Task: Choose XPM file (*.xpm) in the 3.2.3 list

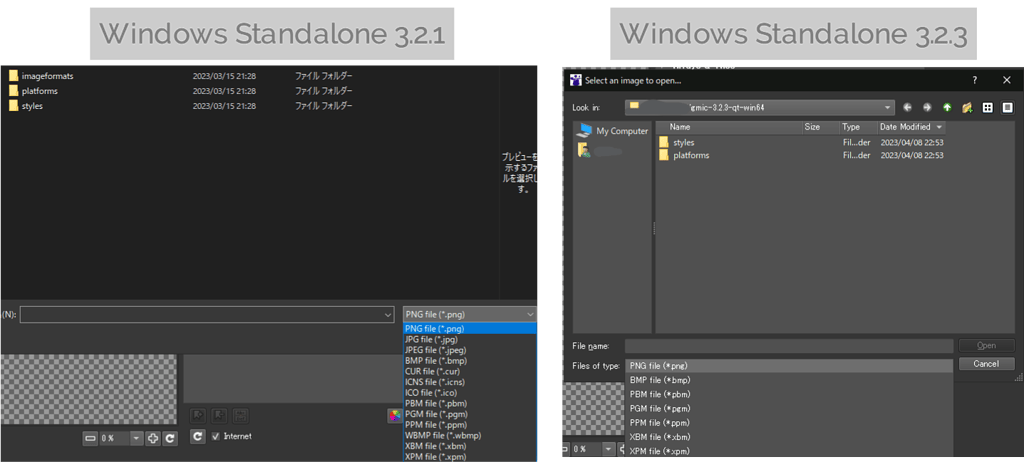Action: click(x=789, y=451)
